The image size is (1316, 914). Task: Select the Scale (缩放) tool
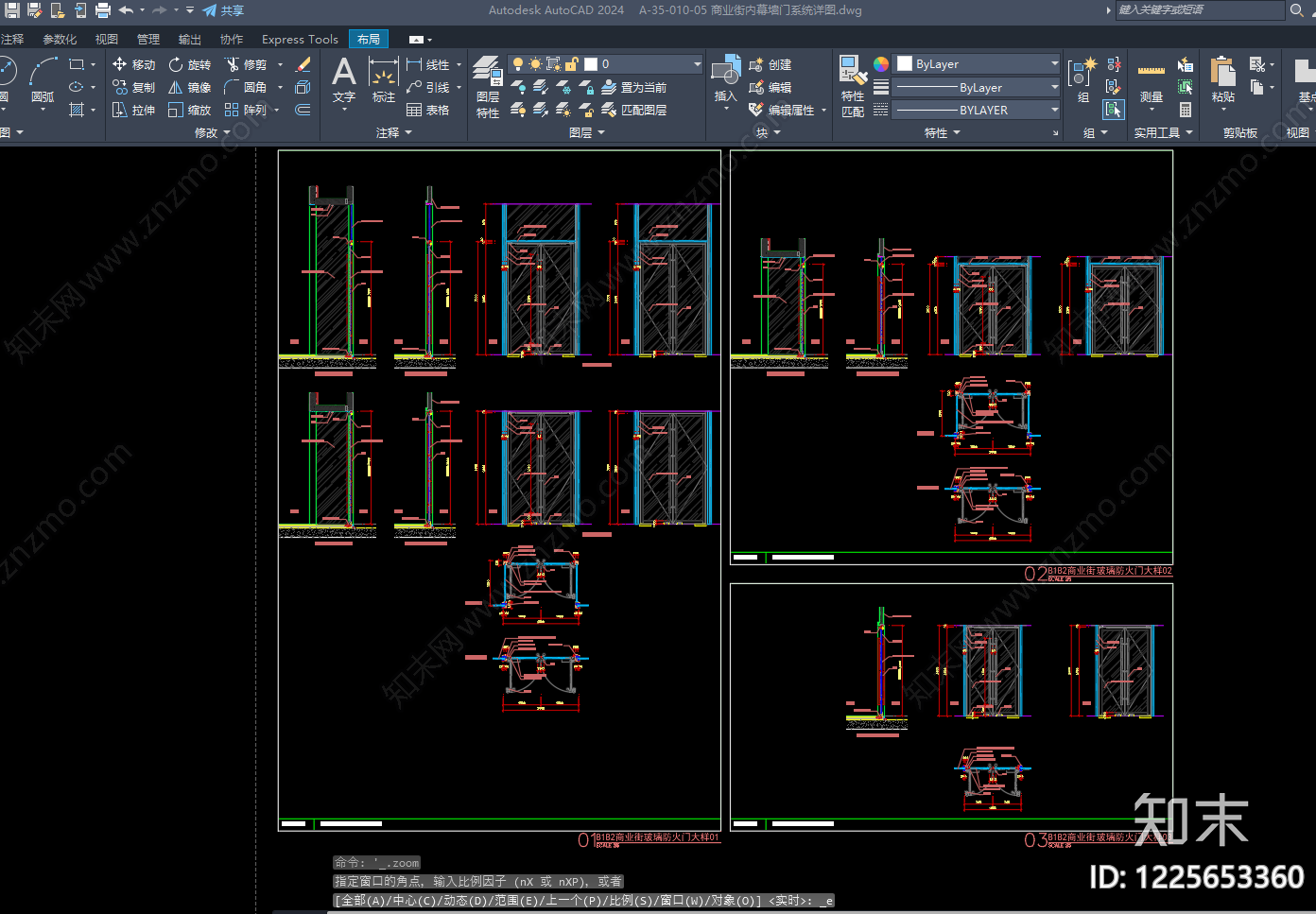click(189, 110)
